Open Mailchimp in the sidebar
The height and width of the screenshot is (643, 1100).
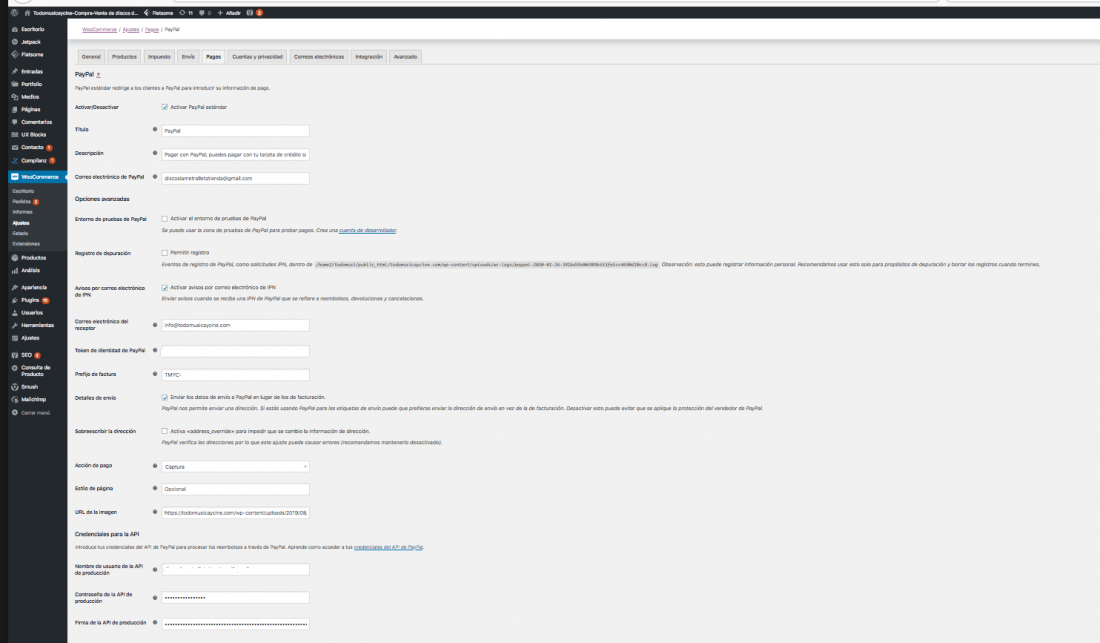pyautogui.click(x=33, y=400)
